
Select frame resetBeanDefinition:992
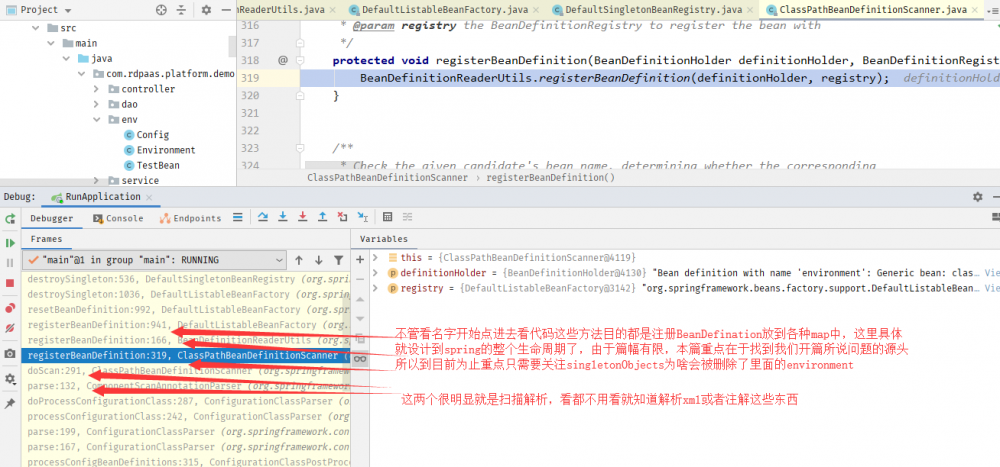(186, 309)
